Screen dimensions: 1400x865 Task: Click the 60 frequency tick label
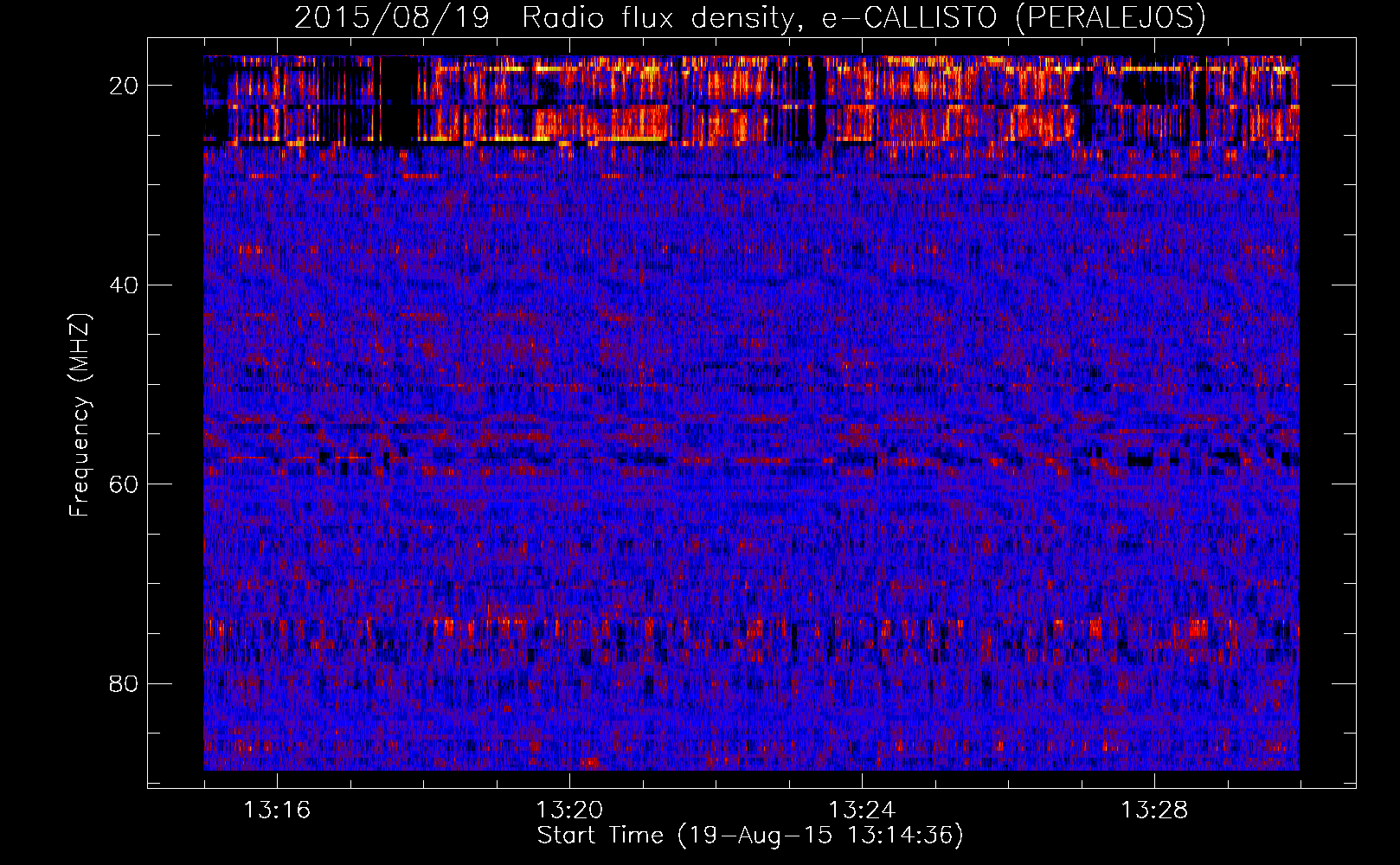[124, 484]
